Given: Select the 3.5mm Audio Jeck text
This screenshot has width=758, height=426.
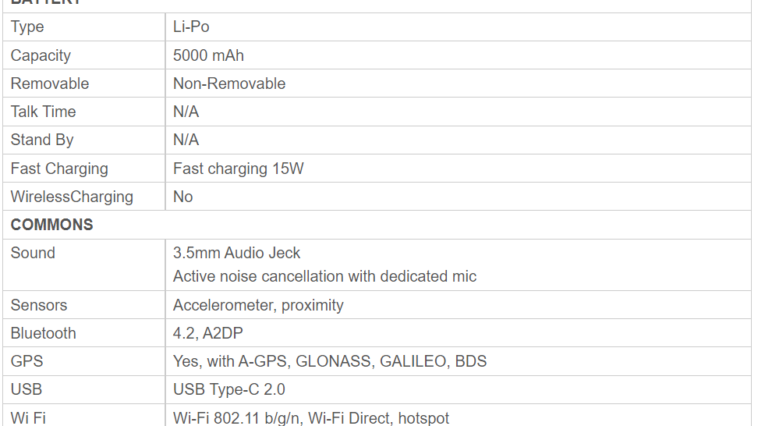Looking at the screenshot, I should click(236, 252).
